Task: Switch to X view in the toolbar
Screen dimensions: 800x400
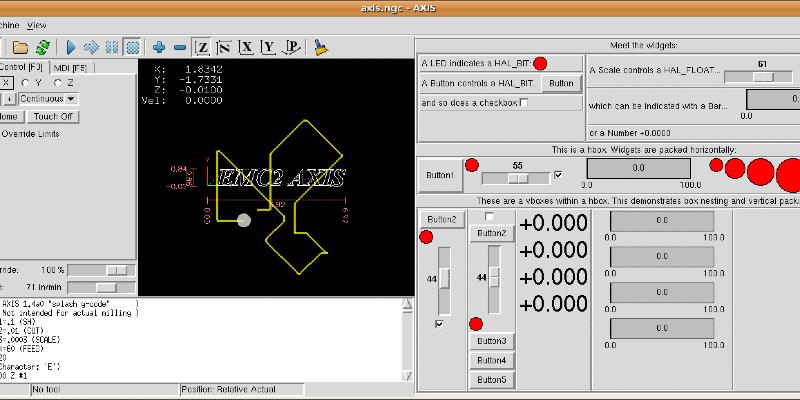Action: coord(246,47)
